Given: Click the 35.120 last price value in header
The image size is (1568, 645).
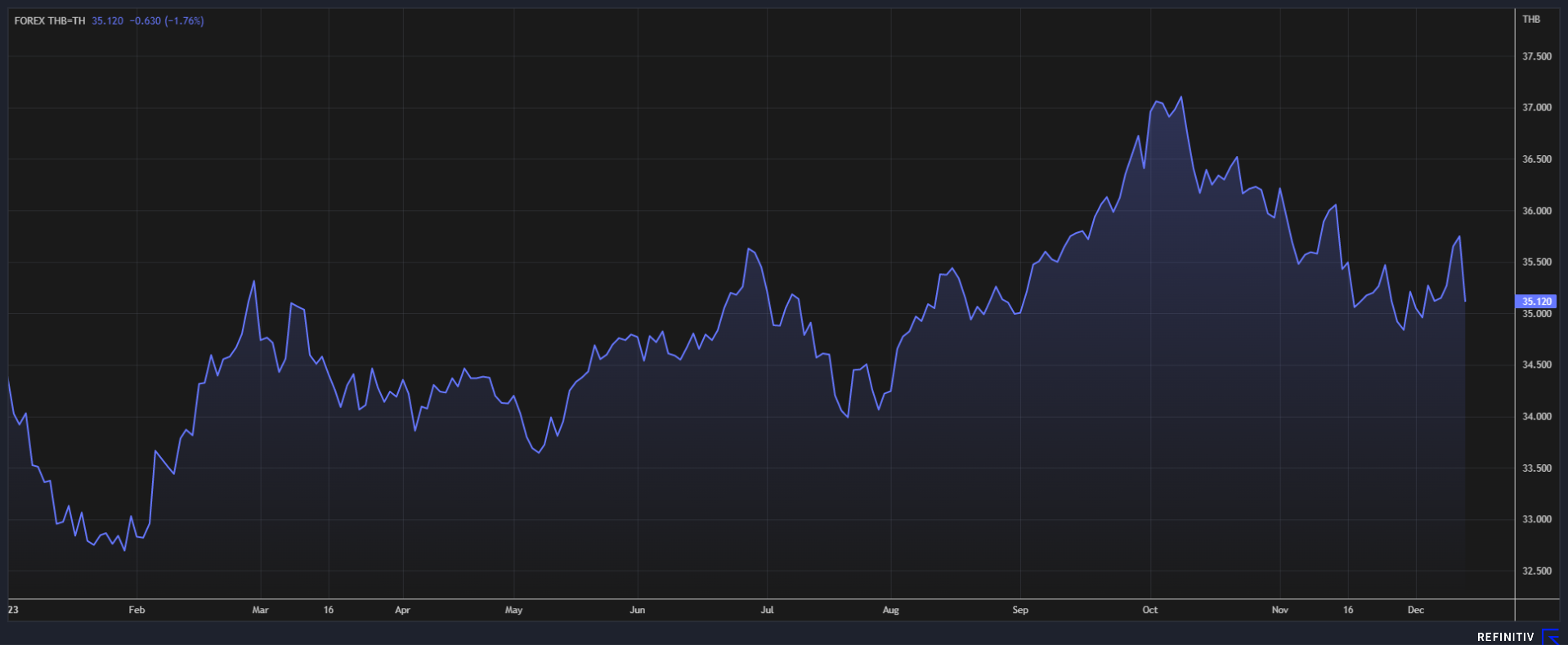Looking at the screenshot, I should 107,20.
